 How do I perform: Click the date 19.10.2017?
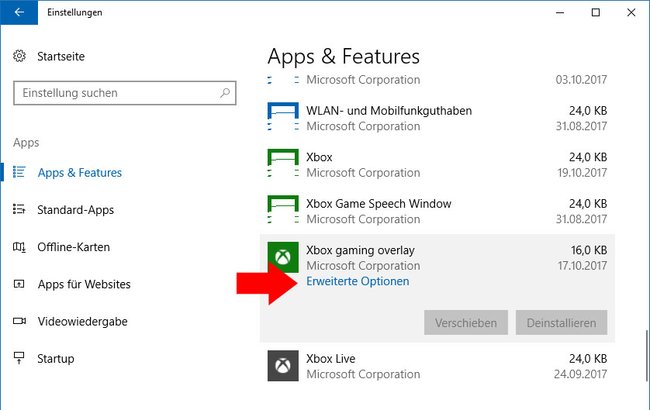[x=582, y=172]
